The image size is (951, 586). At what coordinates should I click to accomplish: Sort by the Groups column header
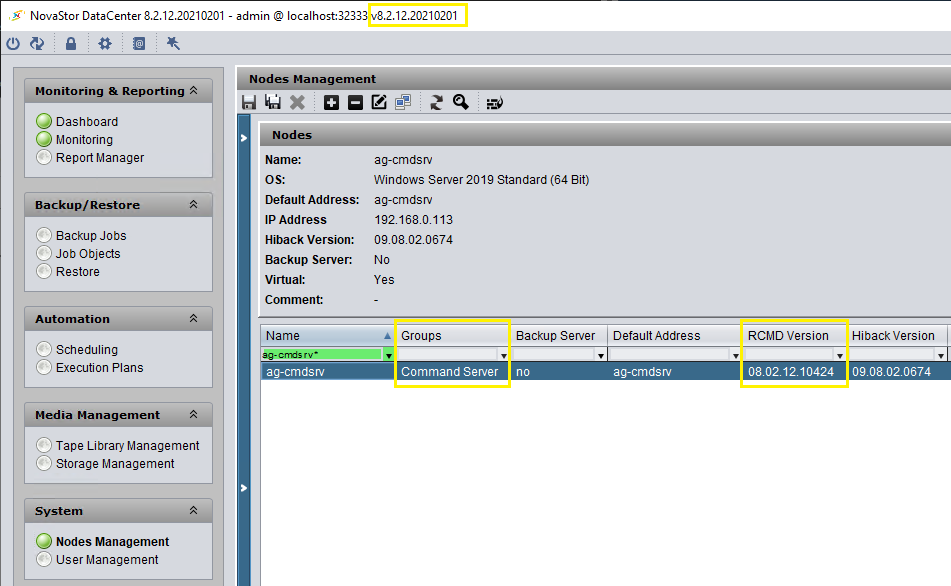(452, 335)
